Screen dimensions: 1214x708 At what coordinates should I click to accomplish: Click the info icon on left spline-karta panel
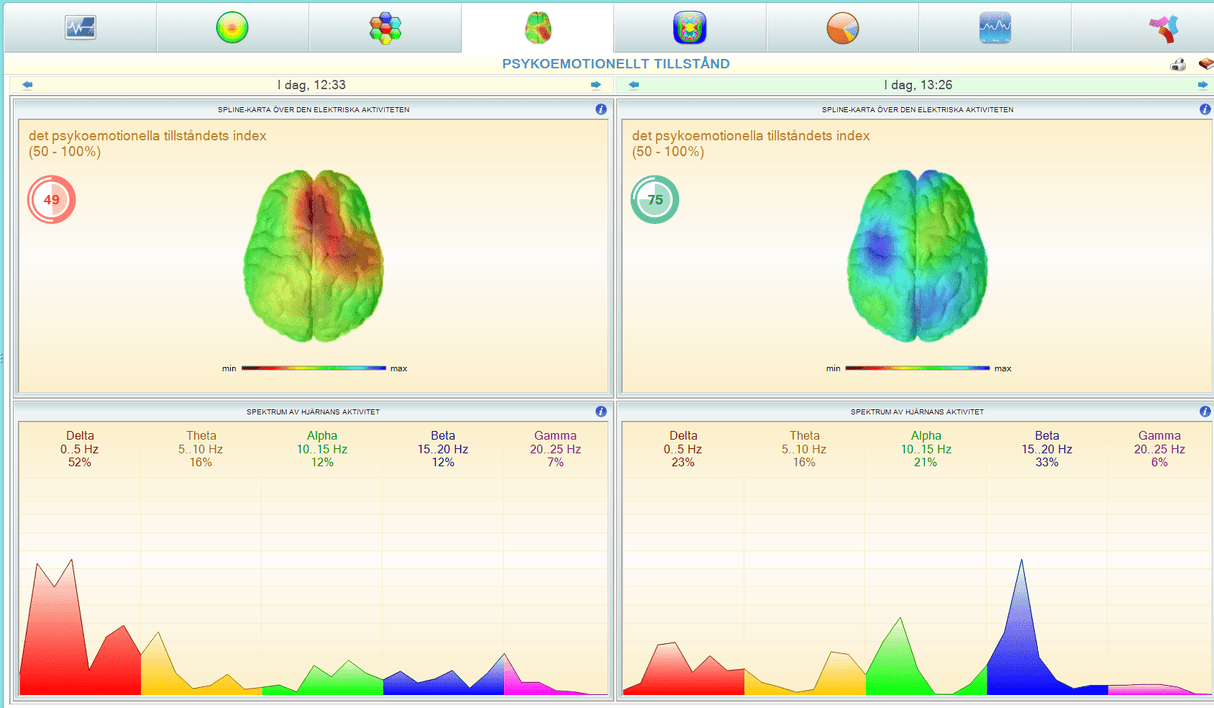pos(601,110)
